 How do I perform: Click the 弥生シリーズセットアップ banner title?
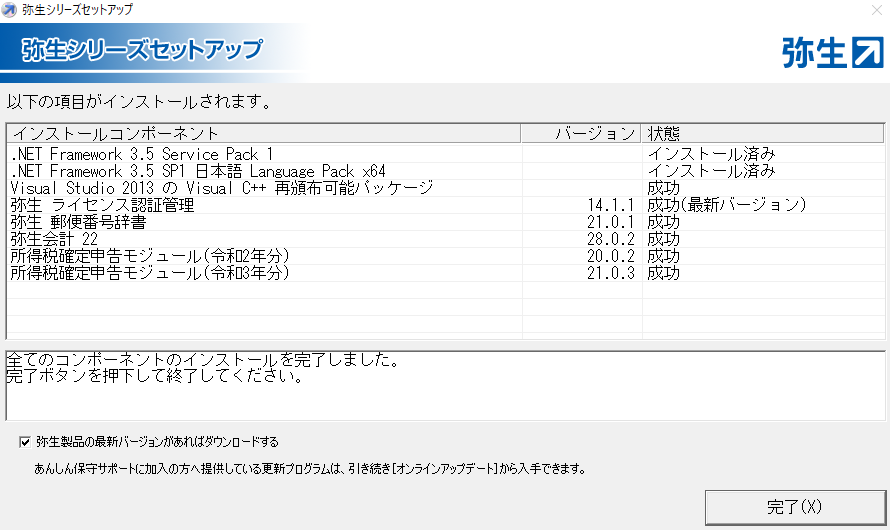142,50
